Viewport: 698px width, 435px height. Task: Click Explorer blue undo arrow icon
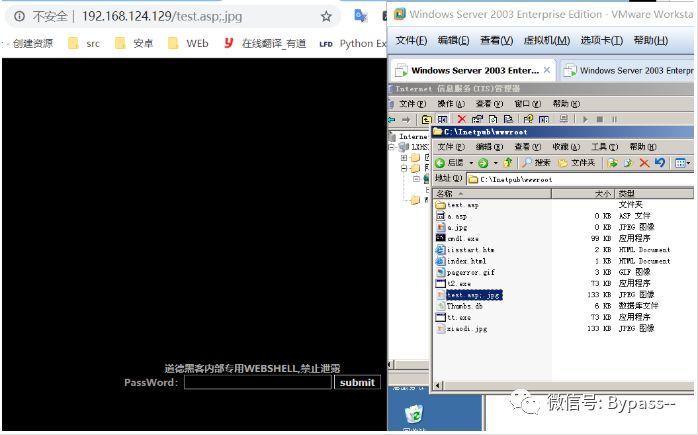click(x=660, y=163)
